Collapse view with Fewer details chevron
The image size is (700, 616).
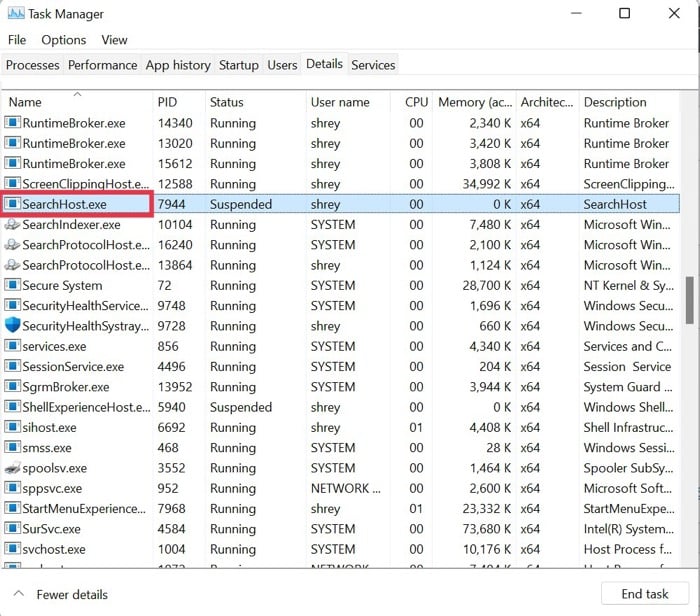[x=19, y=594]
